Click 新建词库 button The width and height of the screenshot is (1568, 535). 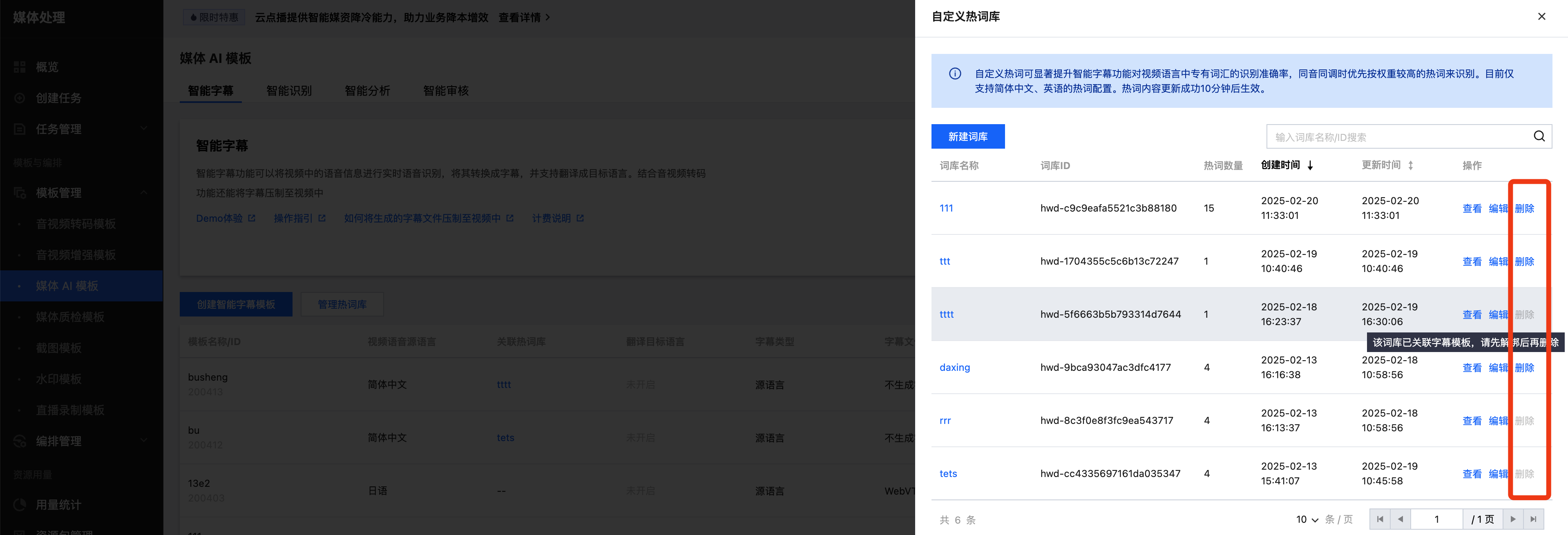click(967, 136)
